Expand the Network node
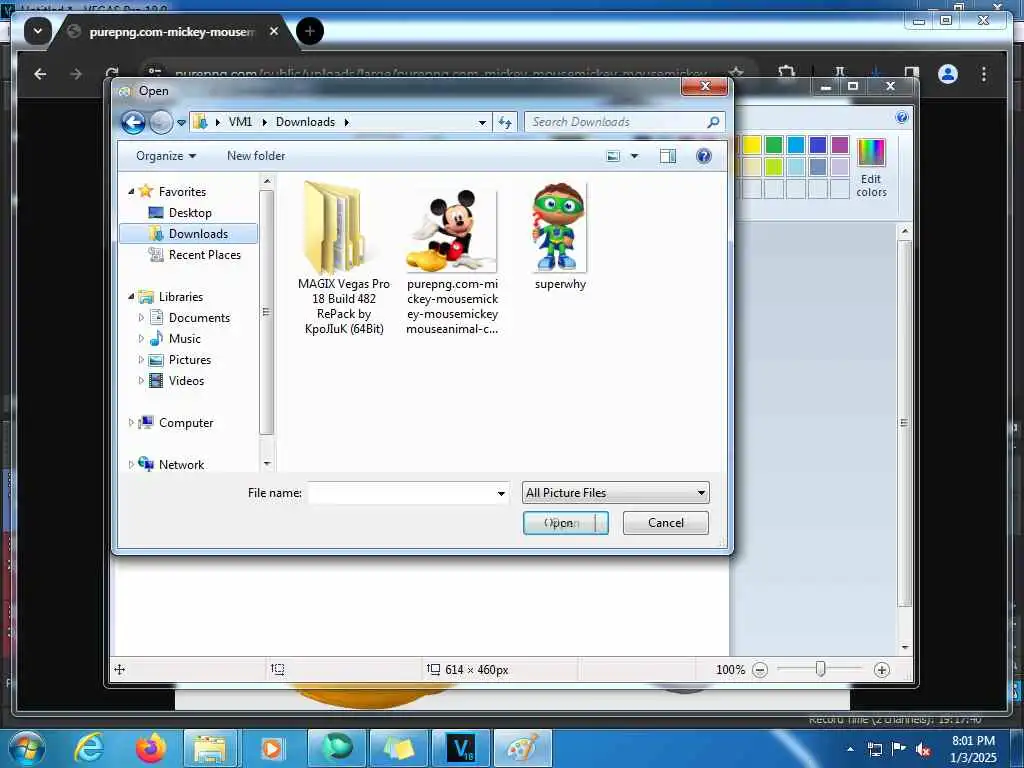 pyautogui.click(x=131, y=464)
